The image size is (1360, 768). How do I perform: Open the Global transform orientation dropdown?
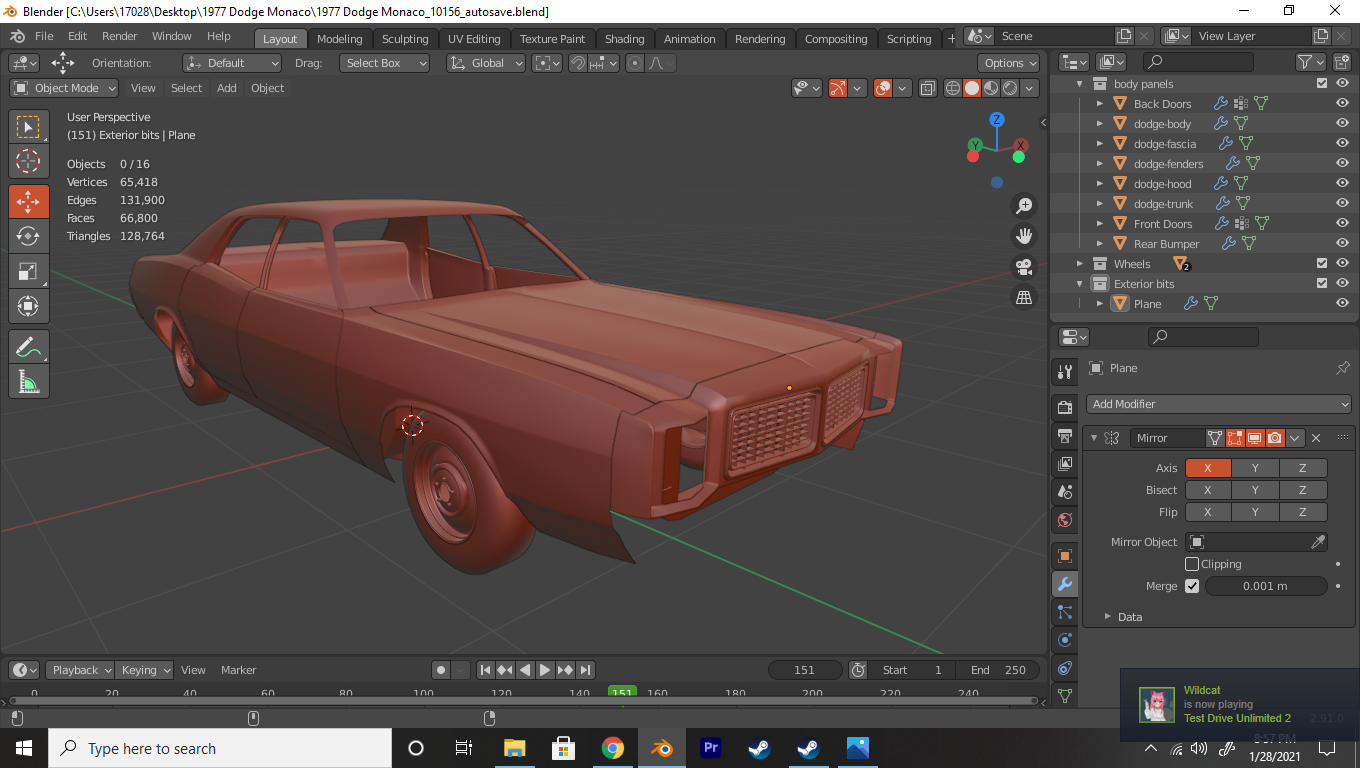coord(486,63)
